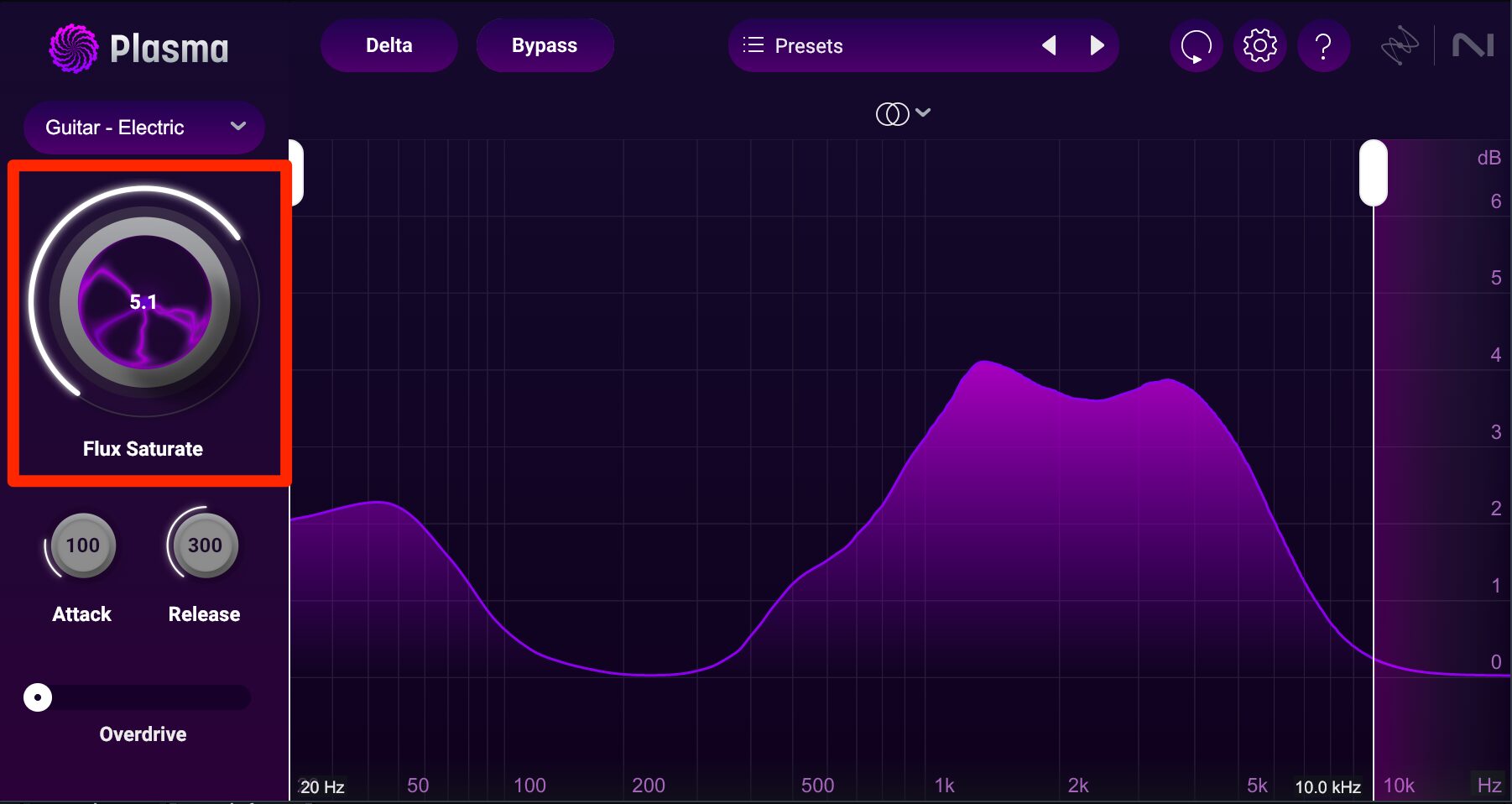Click the Attack label
The image size is (1512, 804).
click(81, 614)
